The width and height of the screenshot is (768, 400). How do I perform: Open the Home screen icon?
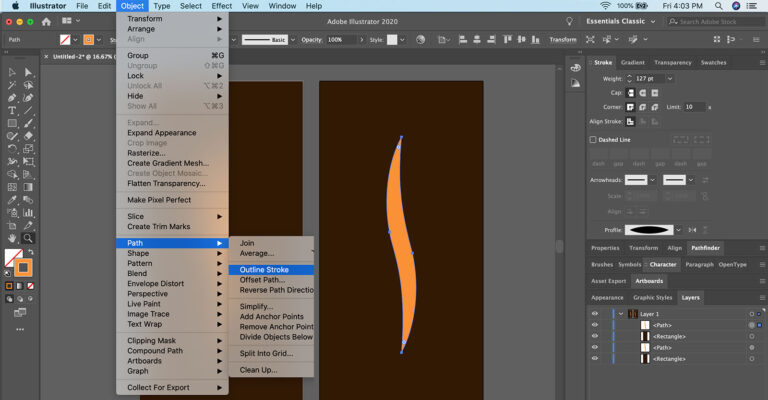pyautogui.click(x=46, y=22)
